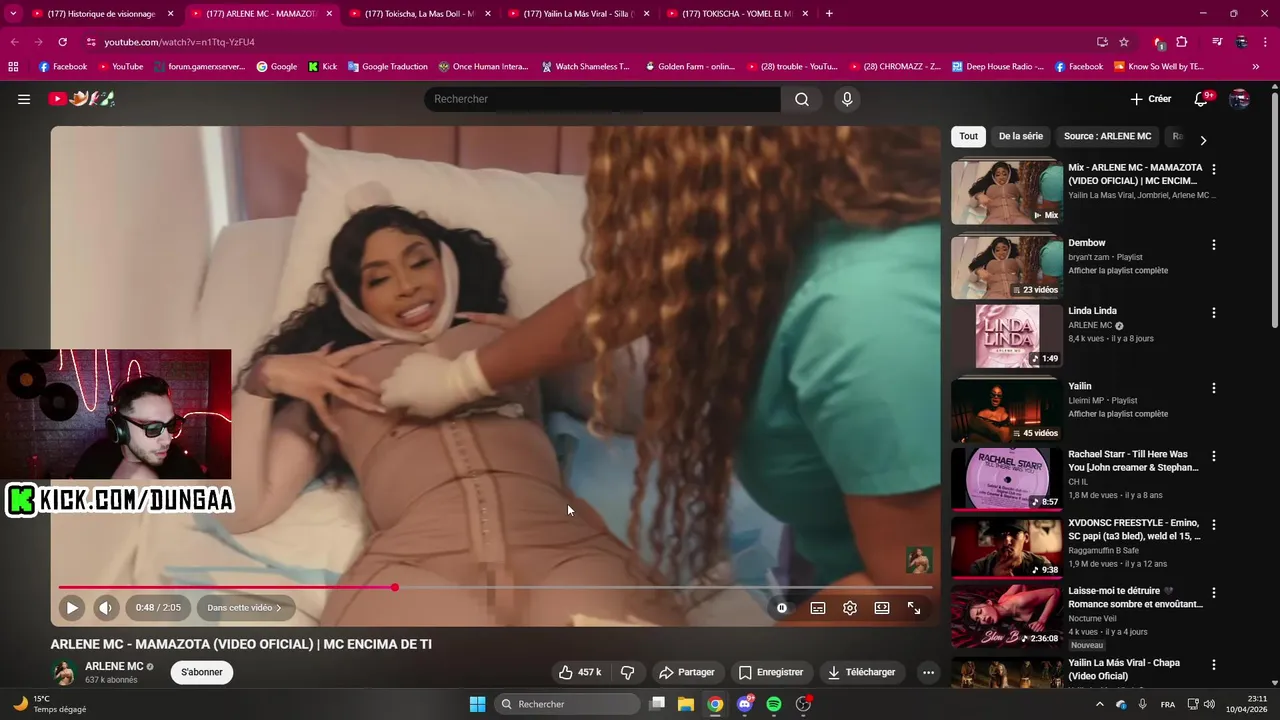Image resolution: width=1280 pixels, height=720 pixels.
Task: Open the tab search dropdown
Action: (x=13, y=14)
